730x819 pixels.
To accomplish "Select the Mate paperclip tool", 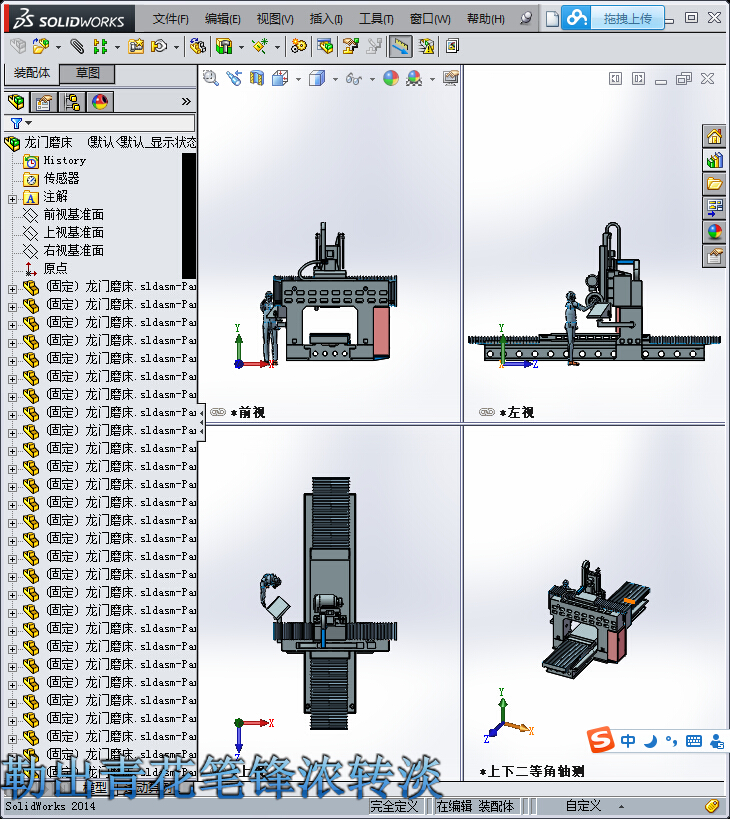I will pos(77,46).
